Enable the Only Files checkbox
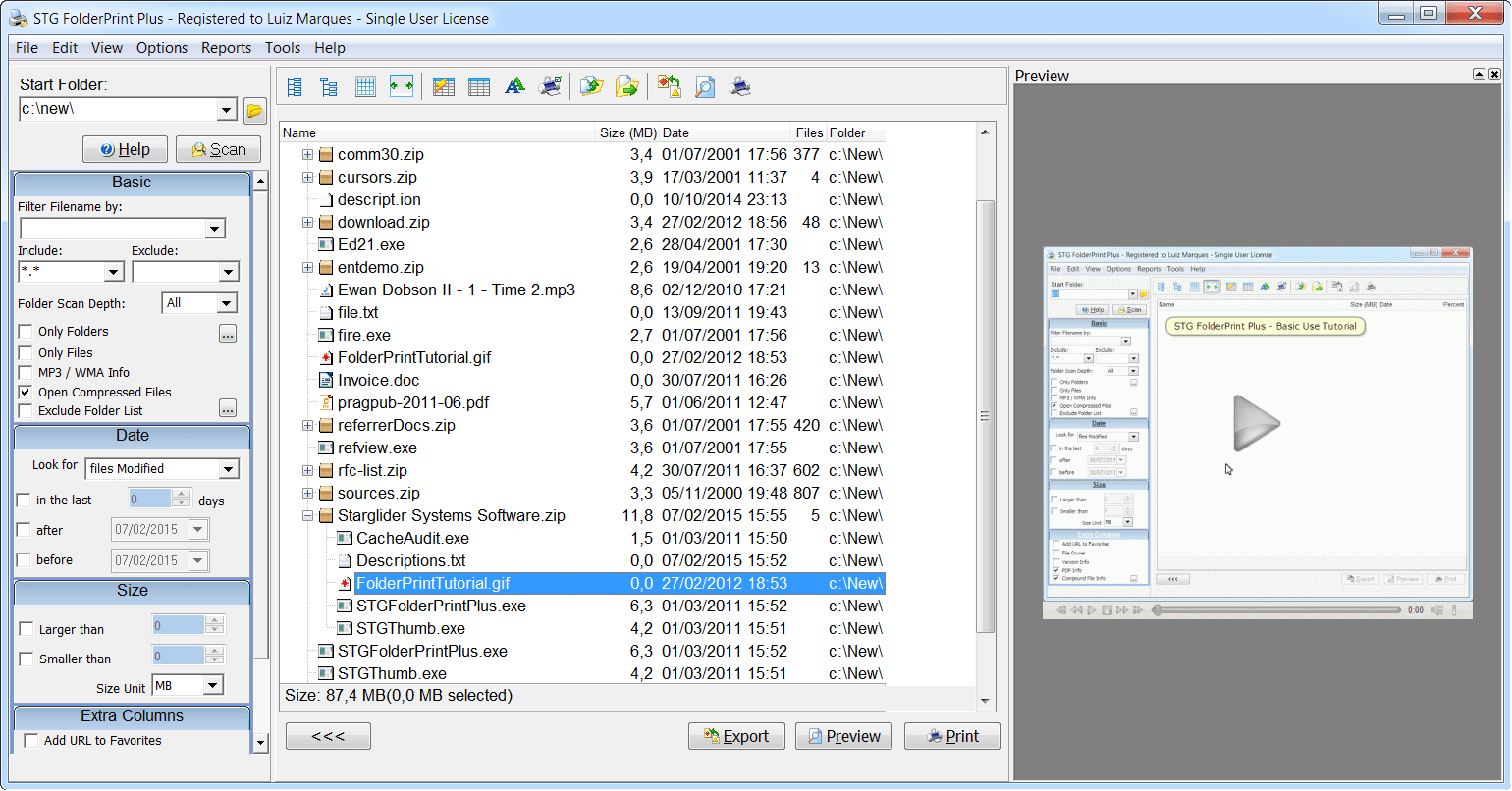Image resolution: width=1512 pixels, height=791 pixels. 27,352
